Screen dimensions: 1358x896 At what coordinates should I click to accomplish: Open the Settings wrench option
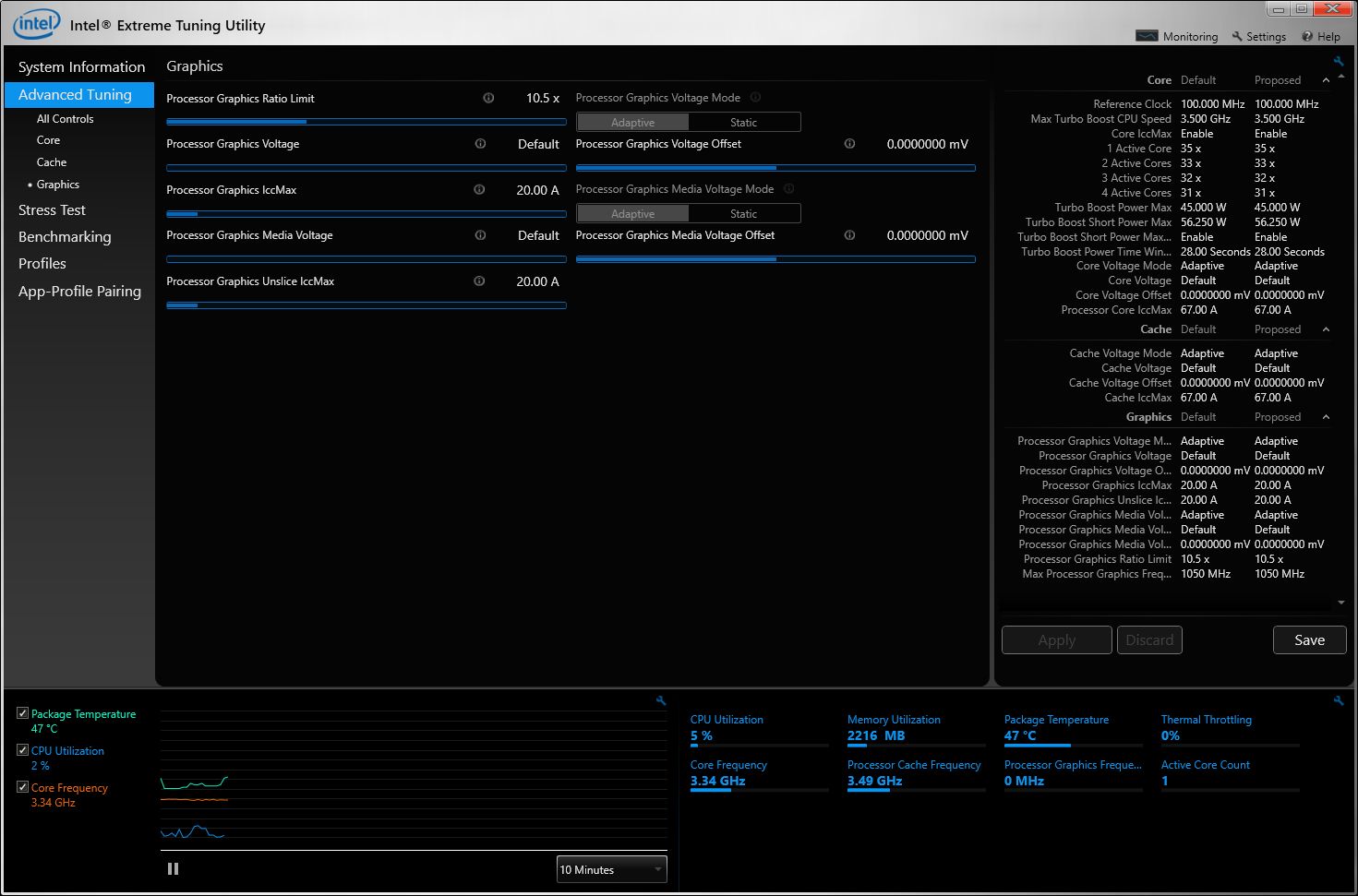1258,36
